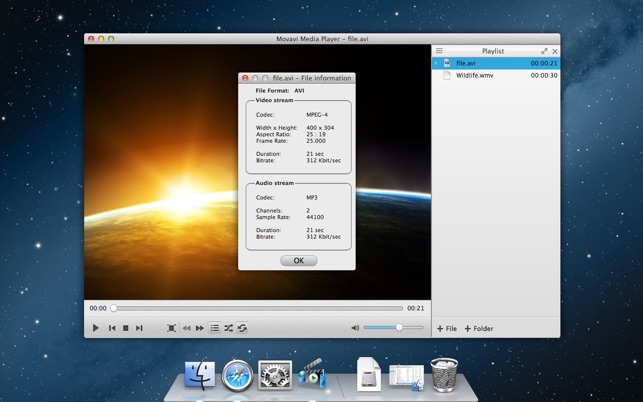Click the rewind button

[187, 328]
